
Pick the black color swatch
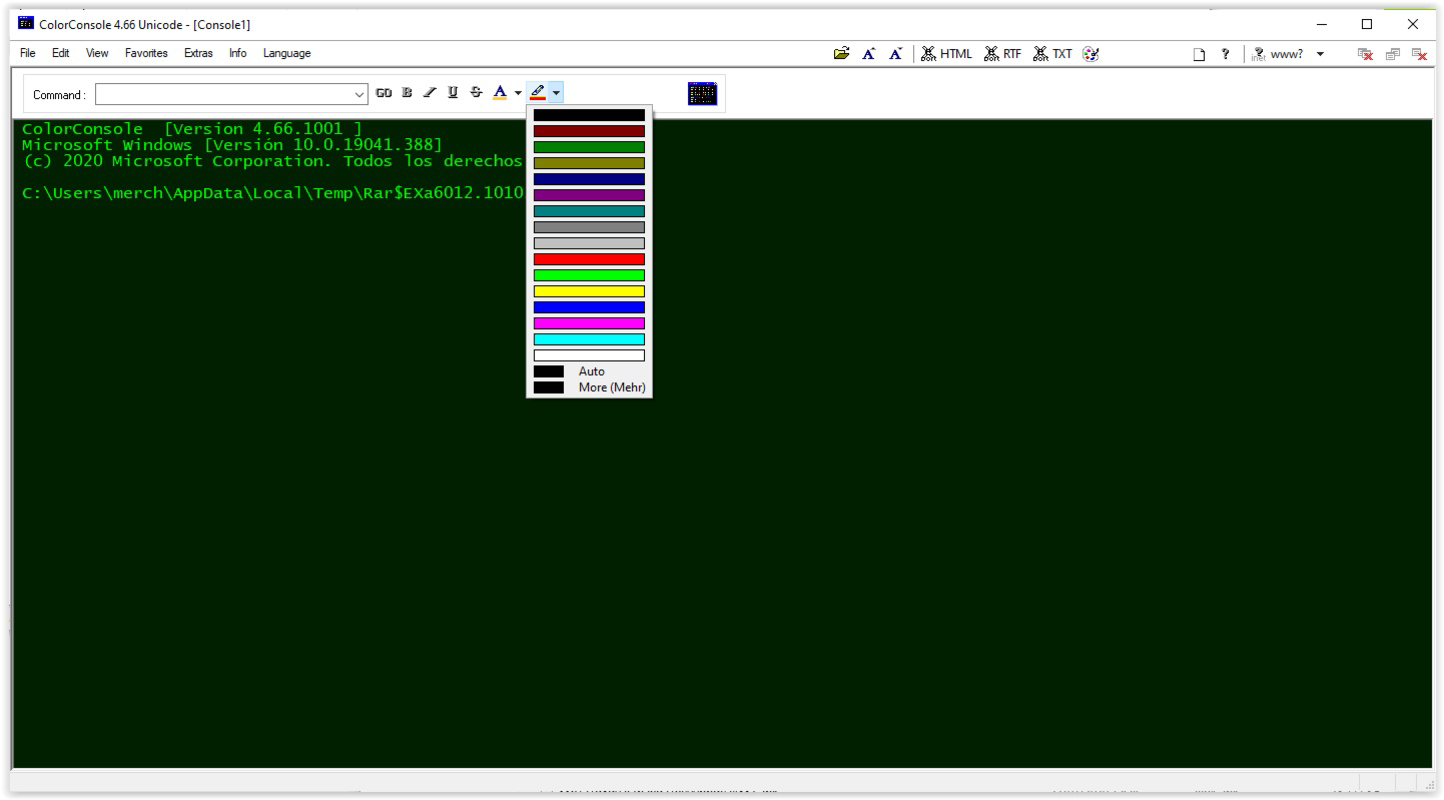tap(589, 115)
